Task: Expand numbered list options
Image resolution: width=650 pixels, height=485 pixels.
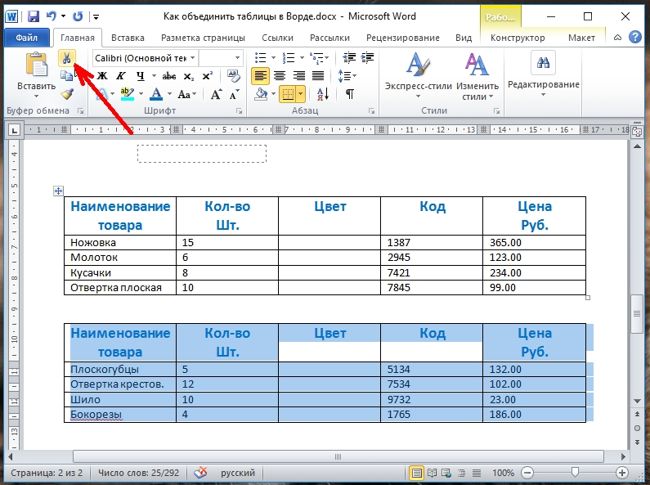Action: pos(302,58)
